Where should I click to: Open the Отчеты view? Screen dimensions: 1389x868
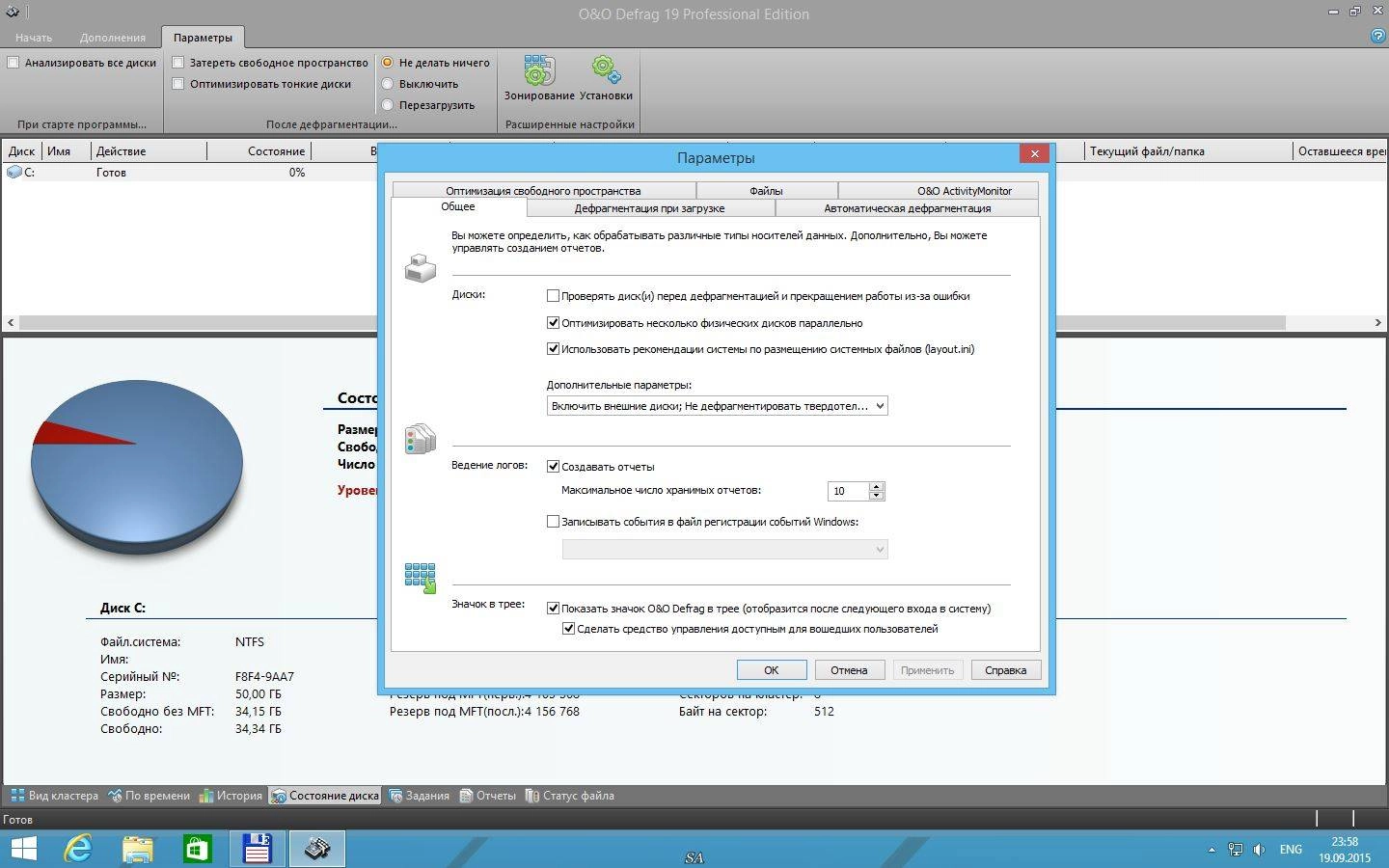click(x=487, y=796)
